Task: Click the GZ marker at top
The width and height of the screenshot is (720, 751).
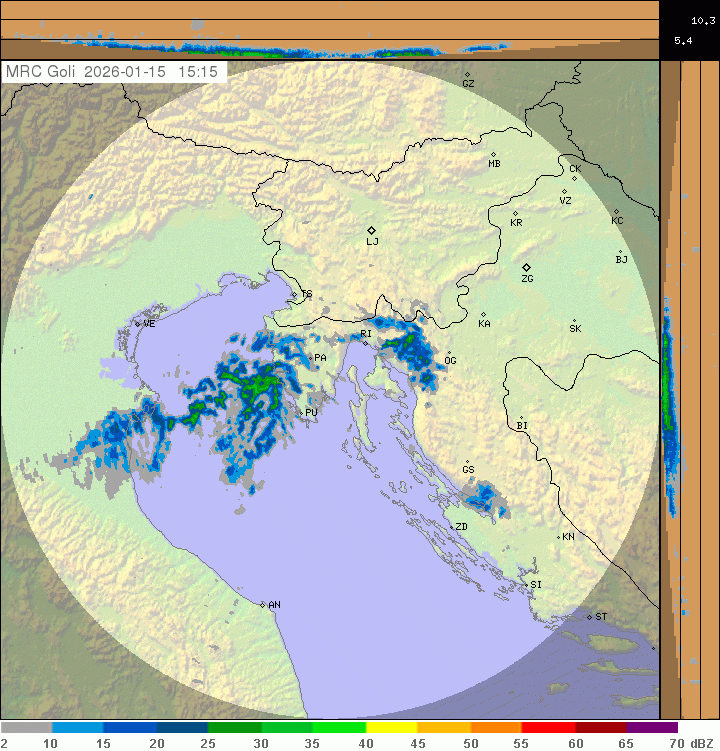Action: tap(467, 74)
